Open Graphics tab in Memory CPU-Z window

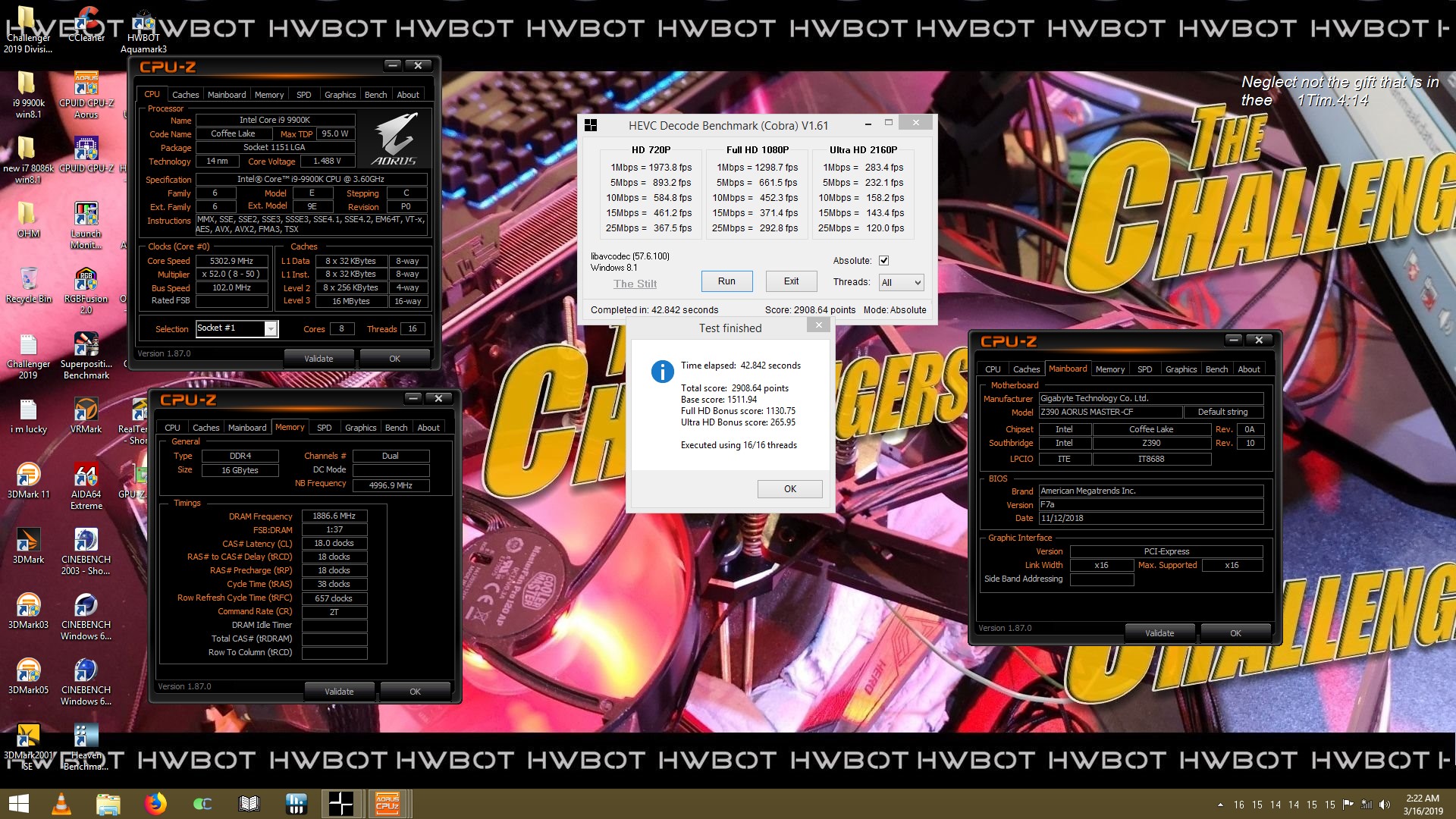[x=360, y=428]
